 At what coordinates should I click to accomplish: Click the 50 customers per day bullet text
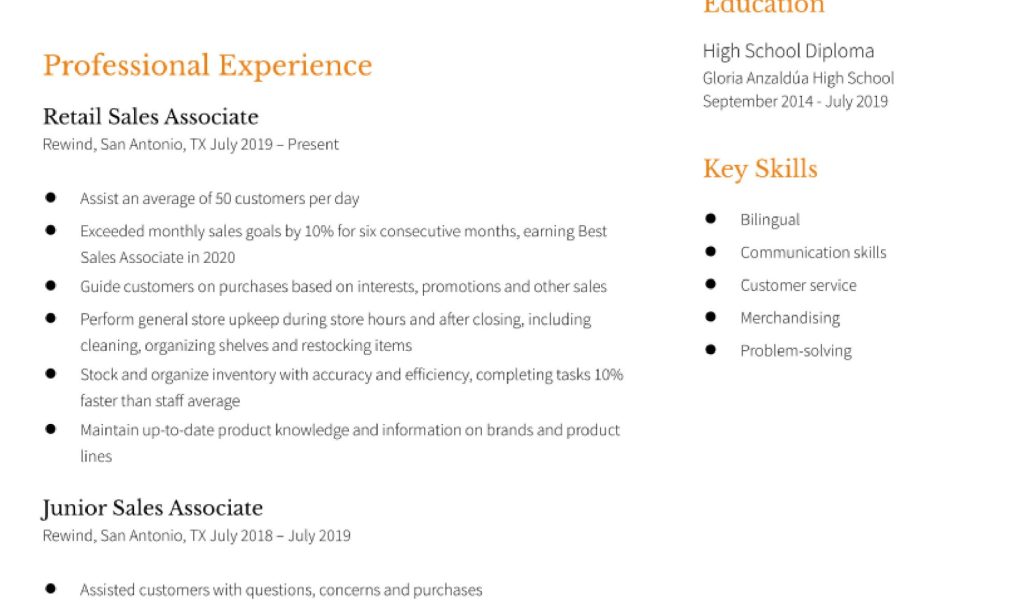pyautogui.click(x=219, y=198)
